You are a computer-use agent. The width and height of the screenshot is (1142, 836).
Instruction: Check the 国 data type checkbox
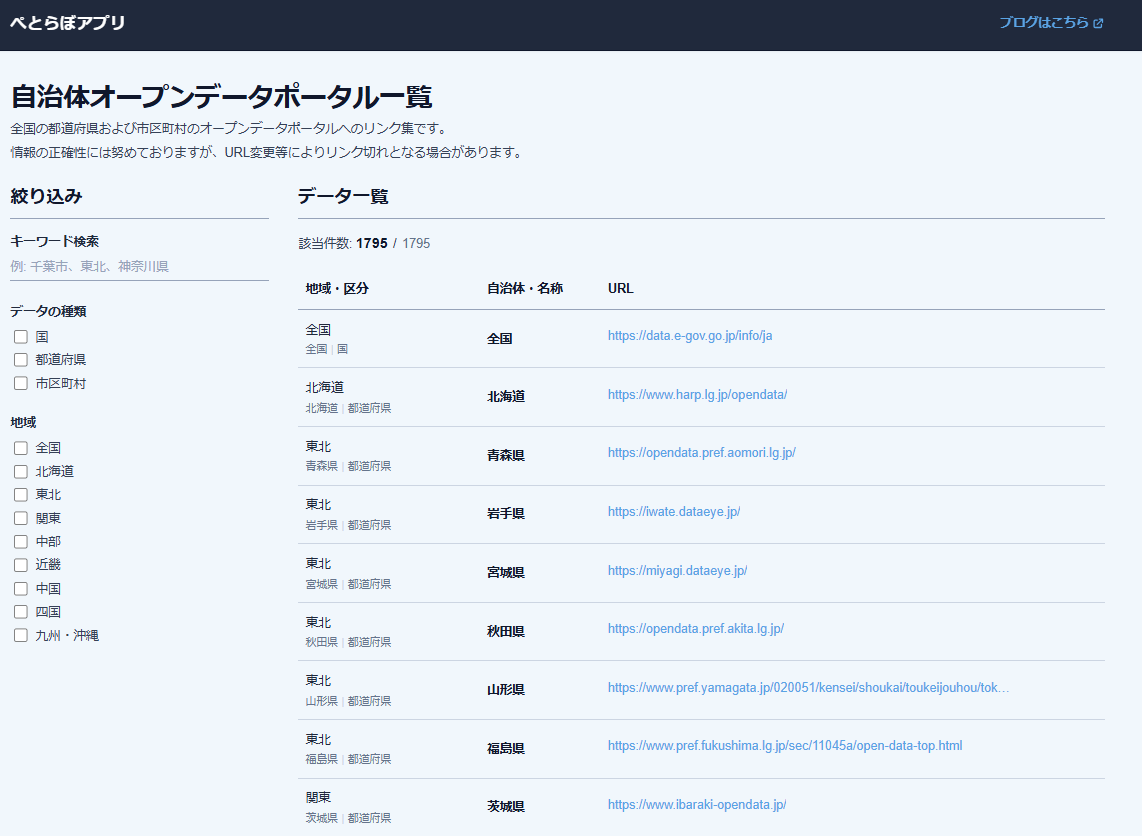(21, 336)
